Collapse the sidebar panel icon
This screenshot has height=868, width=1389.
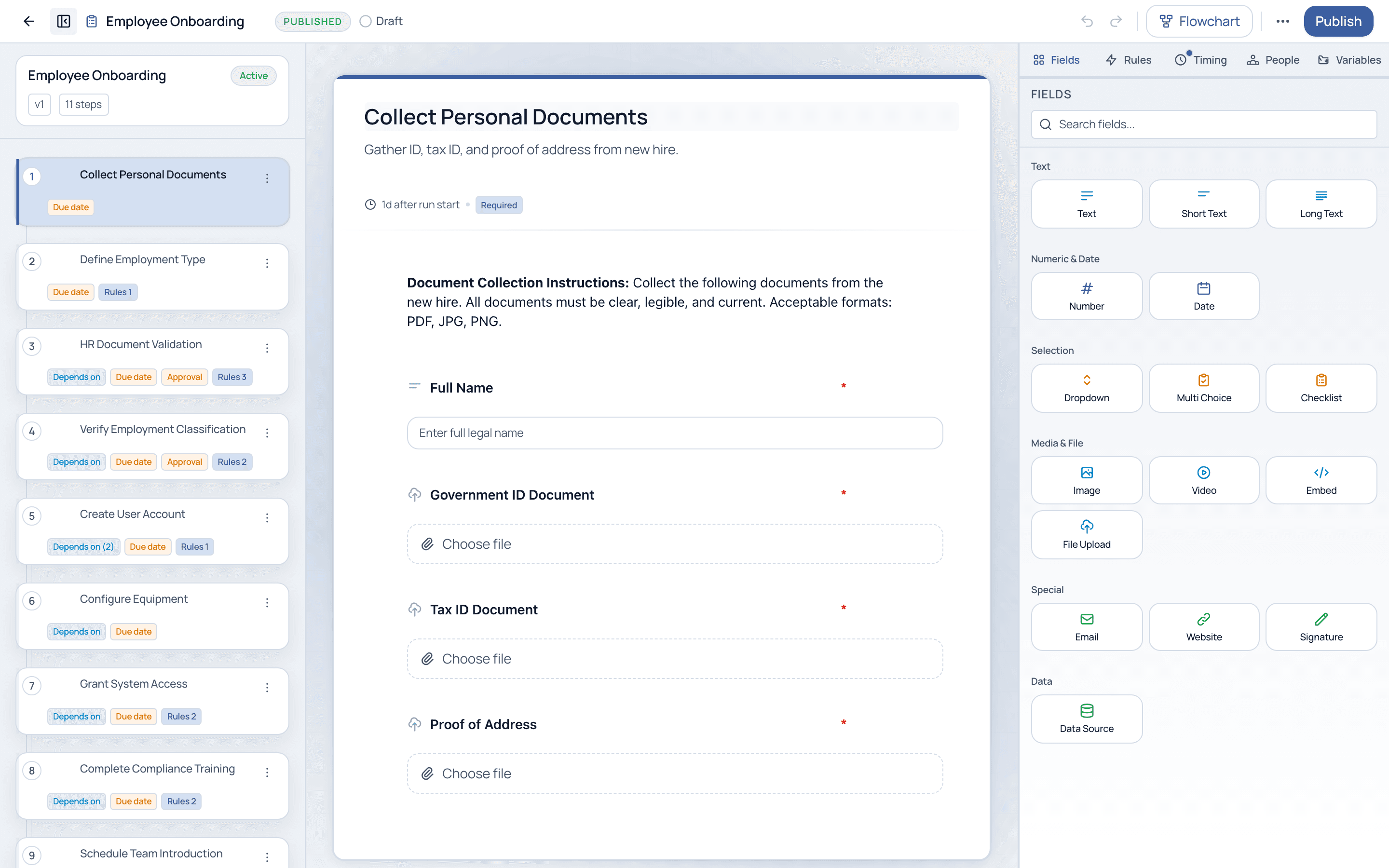[x=64, y=21]
